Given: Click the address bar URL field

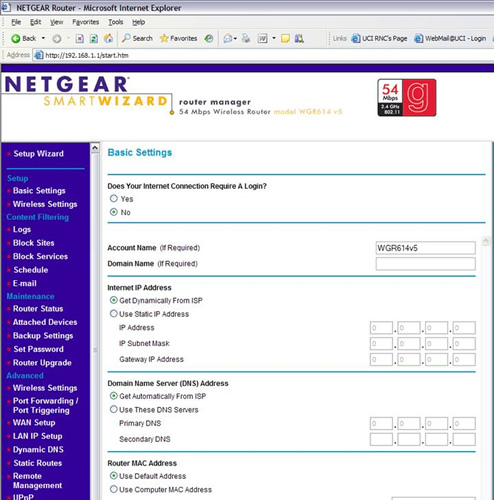Looking at the screenshot, I should point(263,55).
